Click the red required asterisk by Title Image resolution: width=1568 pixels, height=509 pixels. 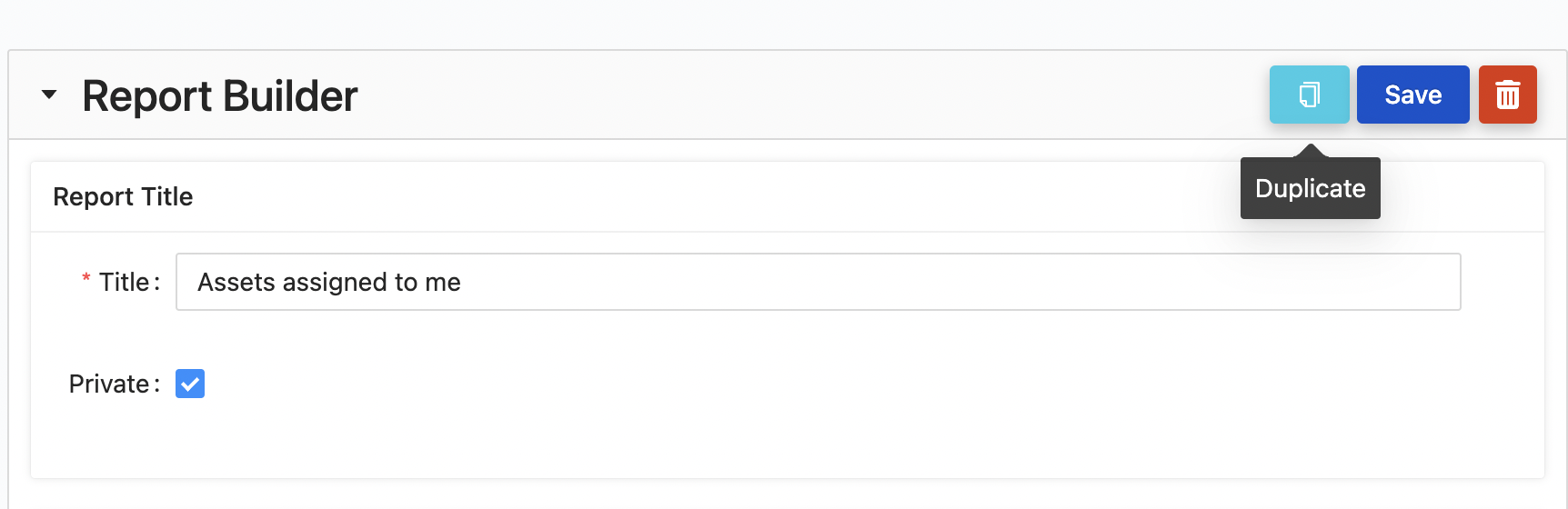(x=86, y=279)
